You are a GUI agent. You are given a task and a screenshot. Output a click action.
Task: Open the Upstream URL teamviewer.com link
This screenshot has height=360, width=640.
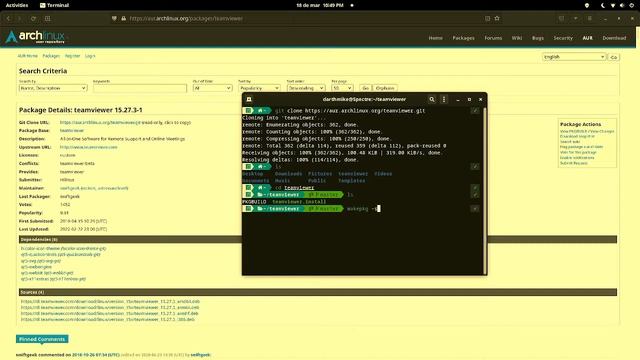[89, 147]
